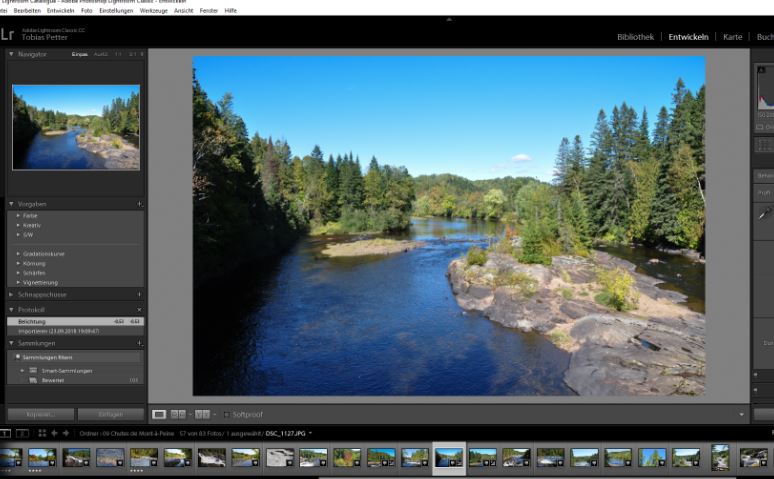The image size is (774, 479).
Task: Expand the S/W presets group
Action: [x=18, y=235]
